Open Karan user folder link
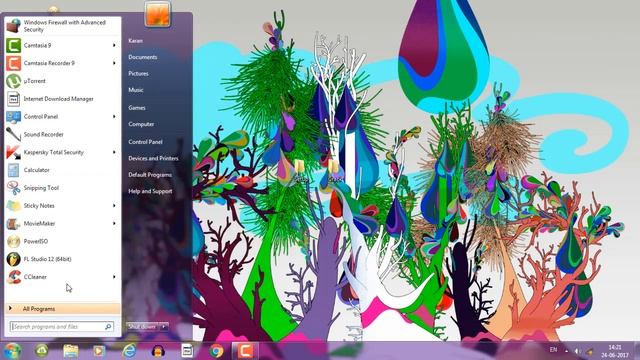 click(x=136, y=41)
